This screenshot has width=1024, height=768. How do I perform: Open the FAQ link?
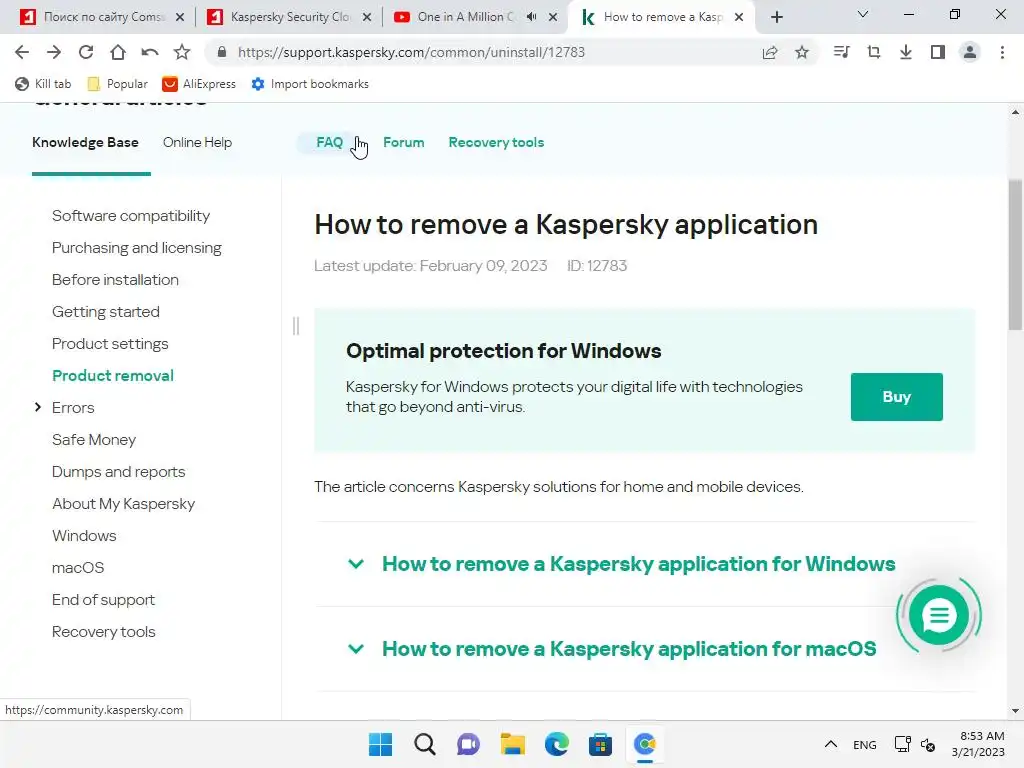point(329,142)
